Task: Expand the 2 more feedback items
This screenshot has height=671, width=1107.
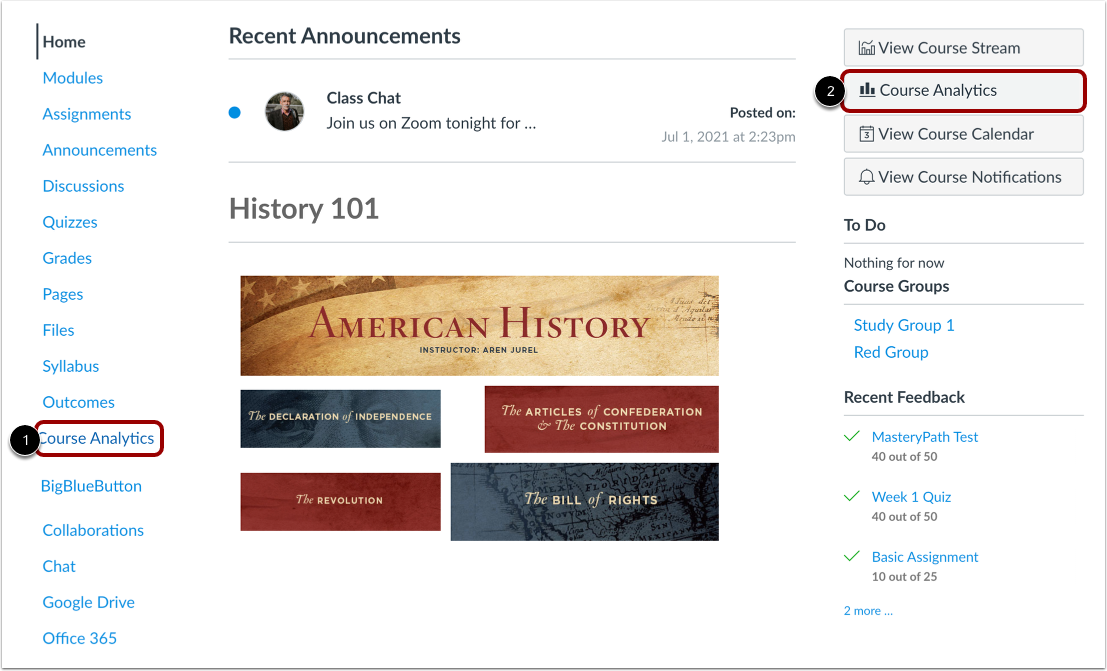Action: pyautogui.click(x=866, y=610)
